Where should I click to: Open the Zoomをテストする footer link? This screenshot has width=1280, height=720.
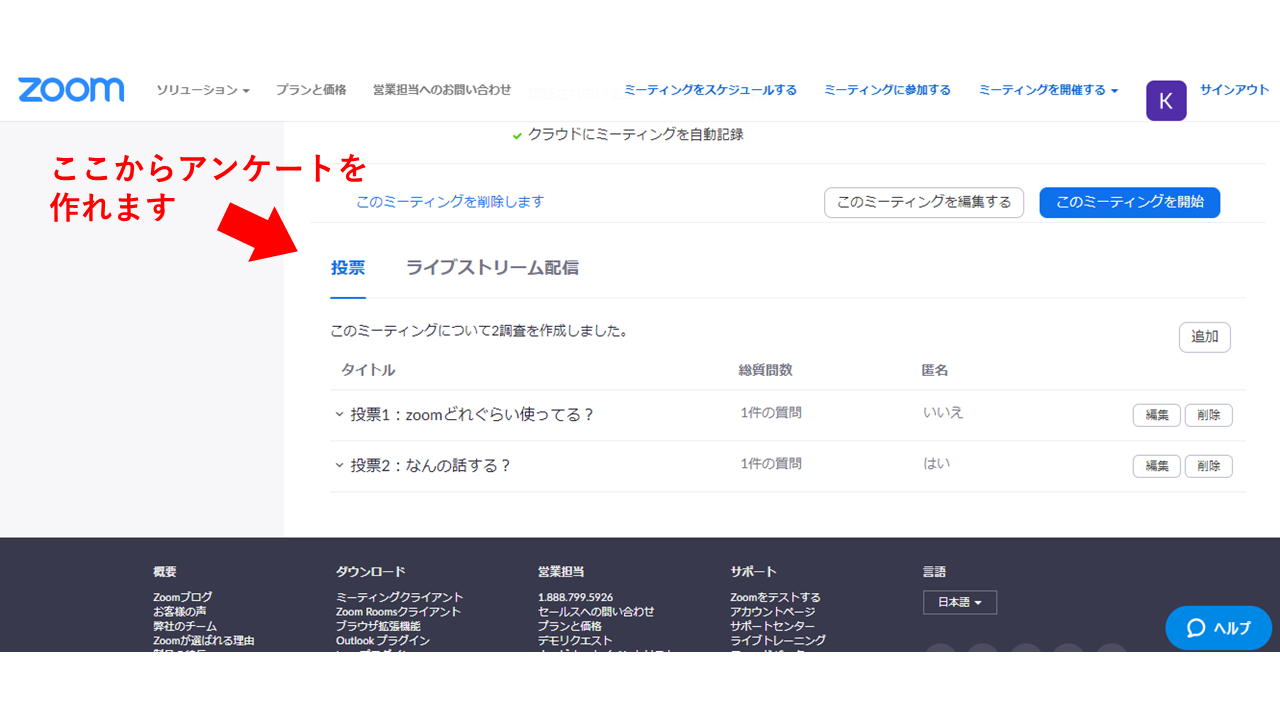(775, 597)
